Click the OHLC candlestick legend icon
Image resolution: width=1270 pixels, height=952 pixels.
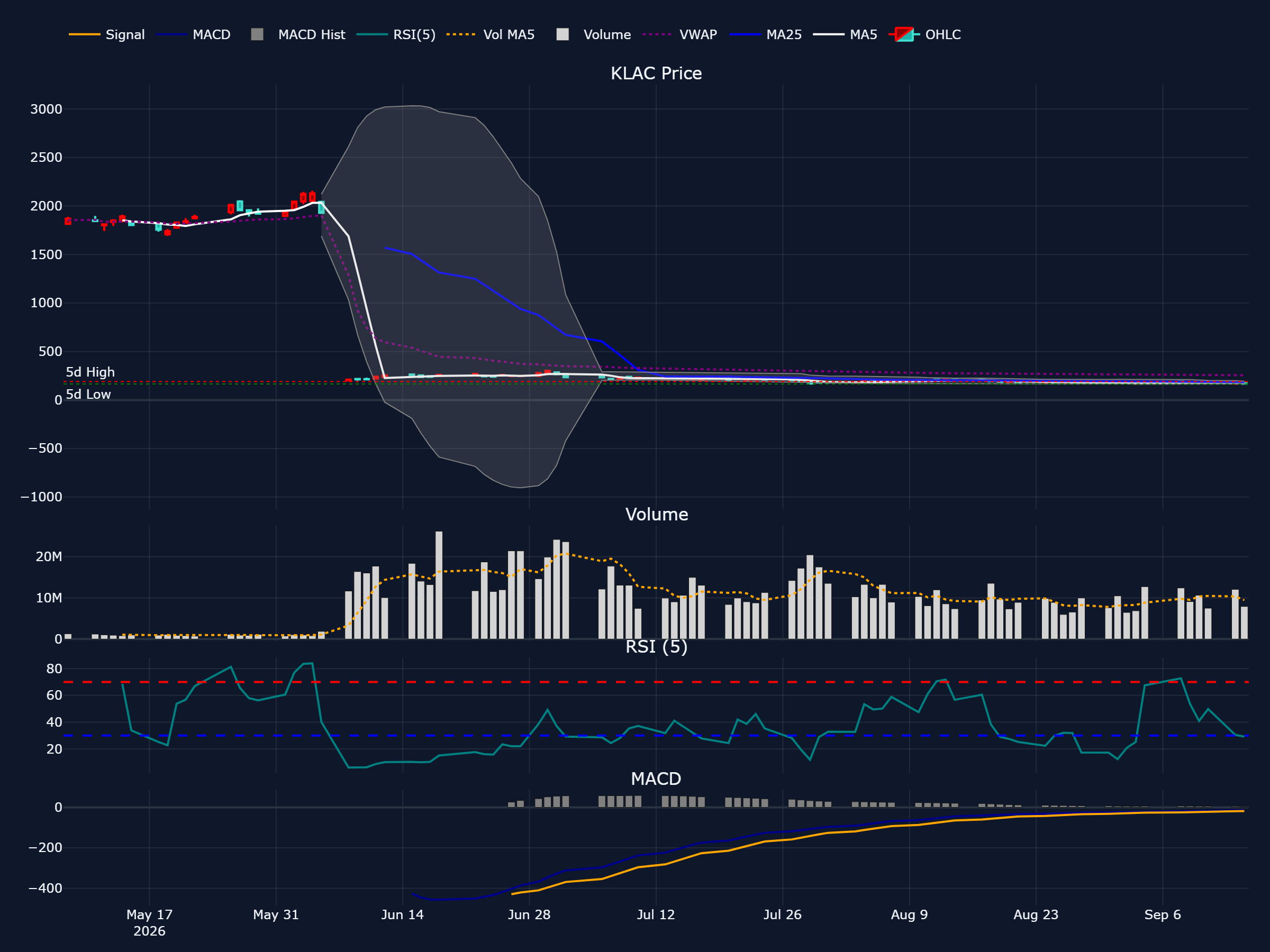pos(904,34)
